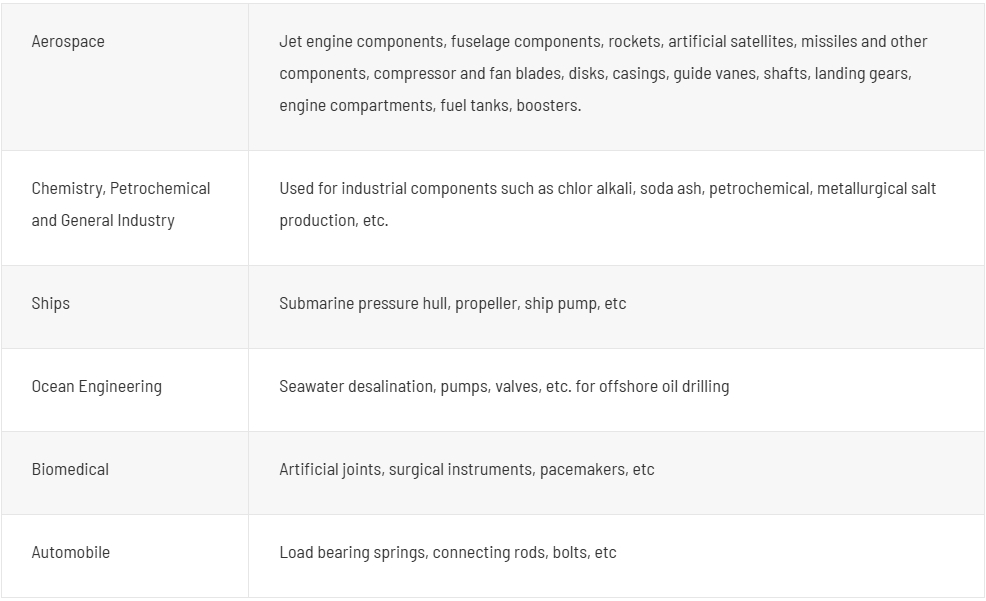Click the Aerospace row label
986x601 pixels.
tap(68, 41)
